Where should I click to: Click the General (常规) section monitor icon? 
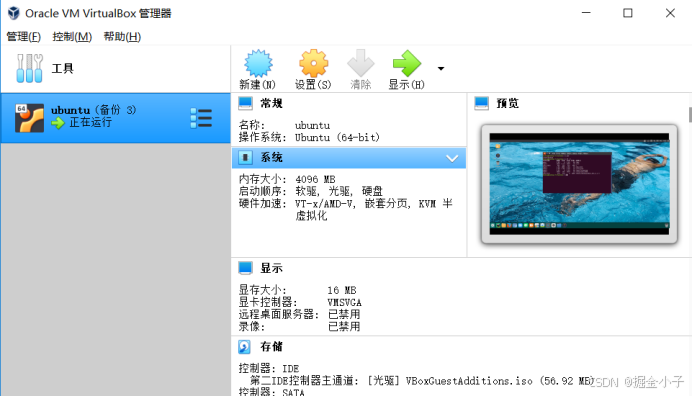(245, 103)
